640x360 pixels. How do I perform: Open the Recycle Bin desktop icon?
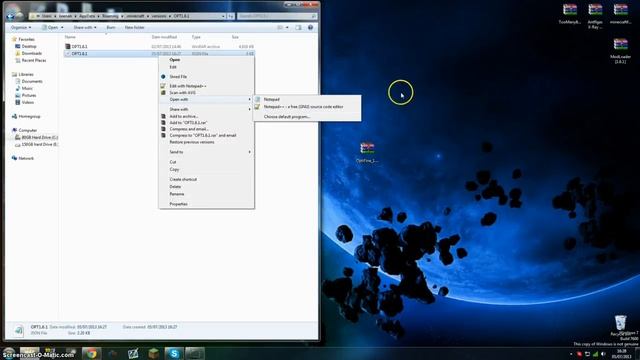[620, 325]
